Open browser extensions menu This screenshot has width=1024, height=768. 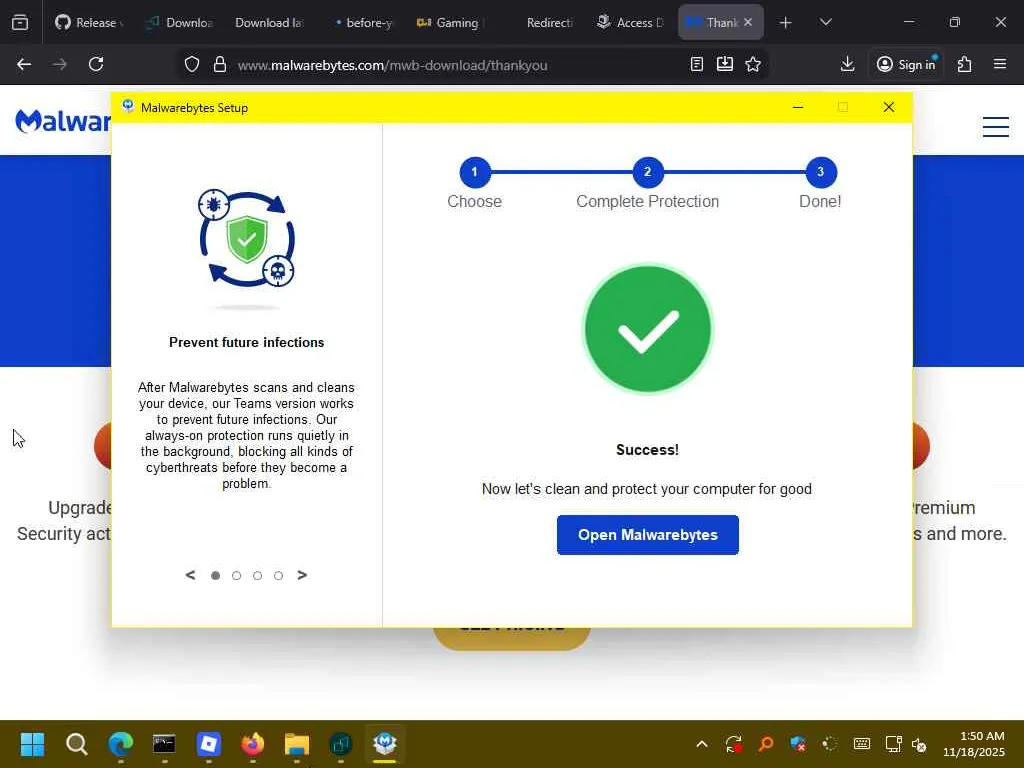point(965,64)
